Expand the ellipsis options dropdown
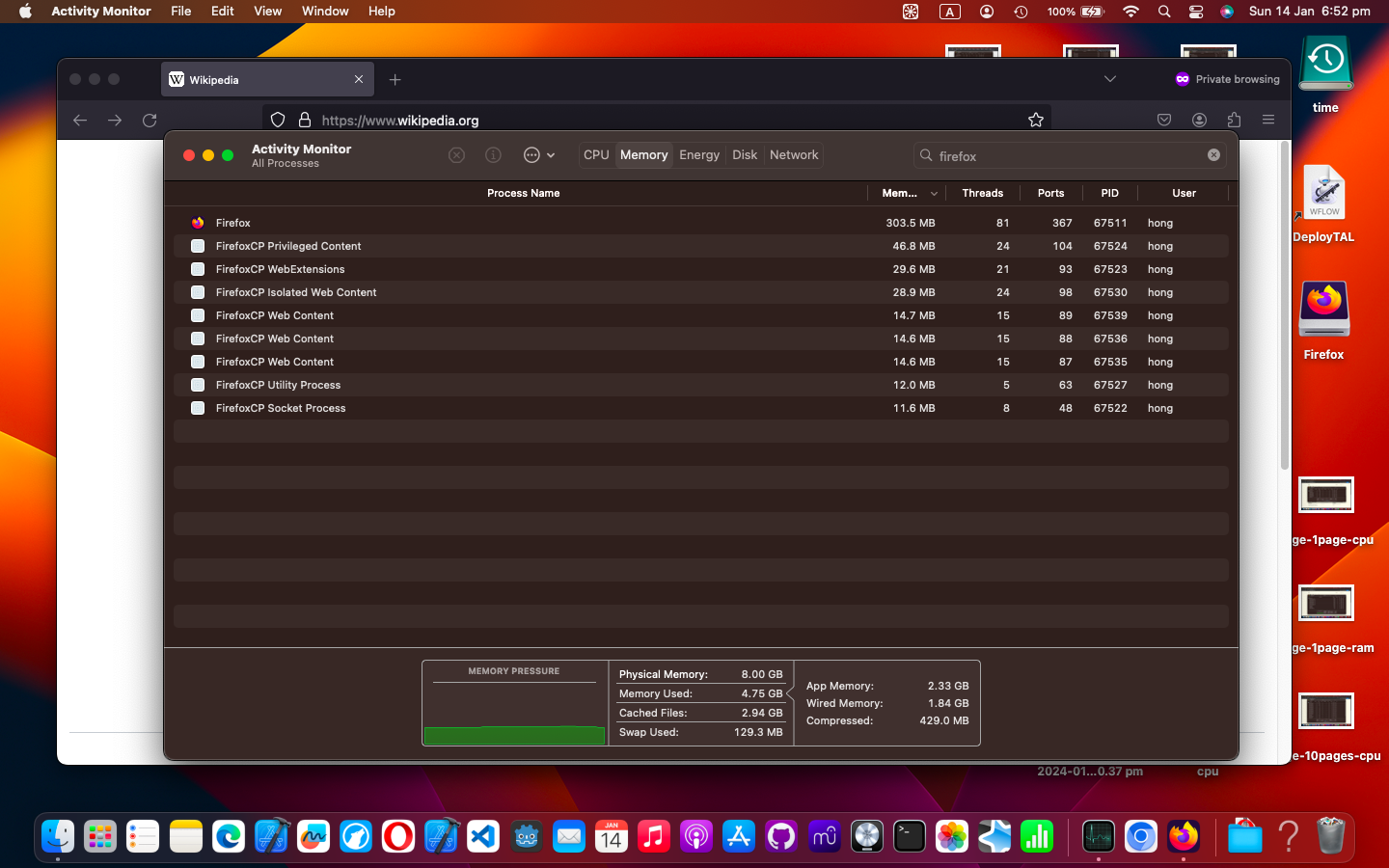 (x=539, y=155)
